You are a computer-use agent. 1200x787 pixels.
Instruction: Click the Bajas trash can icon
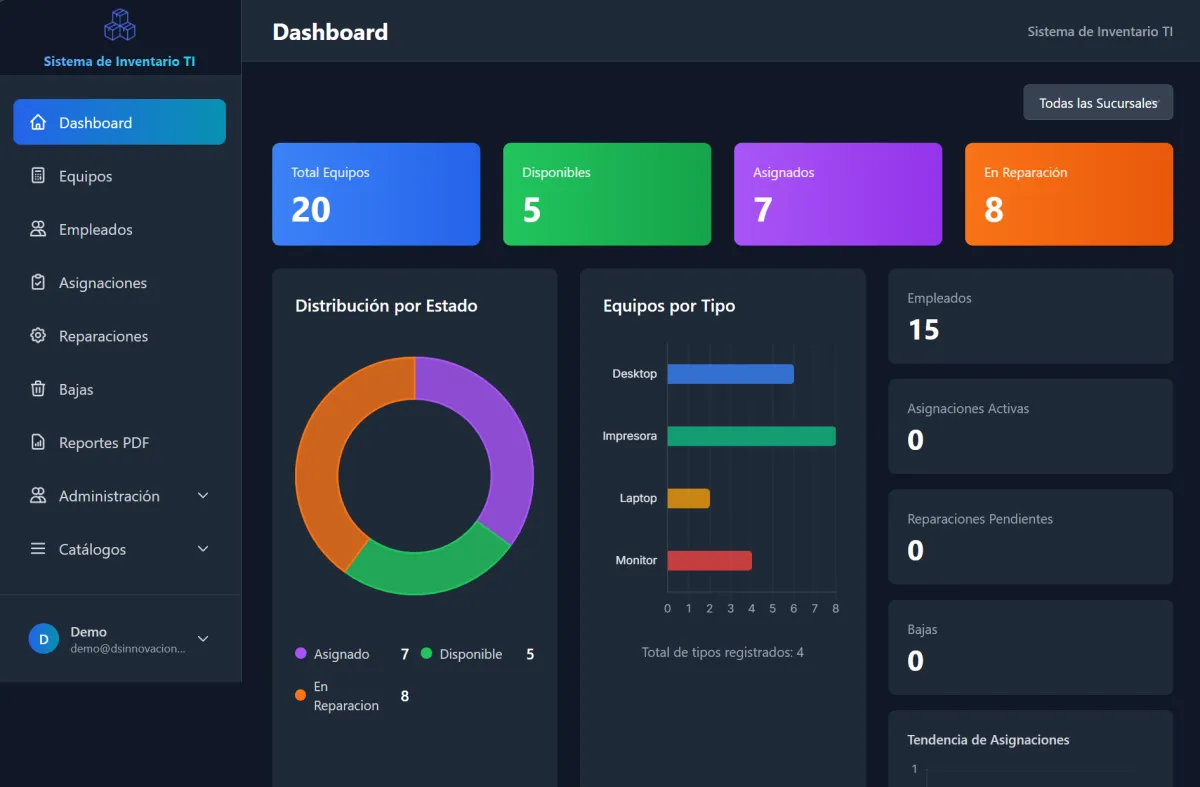coord(38,389)
